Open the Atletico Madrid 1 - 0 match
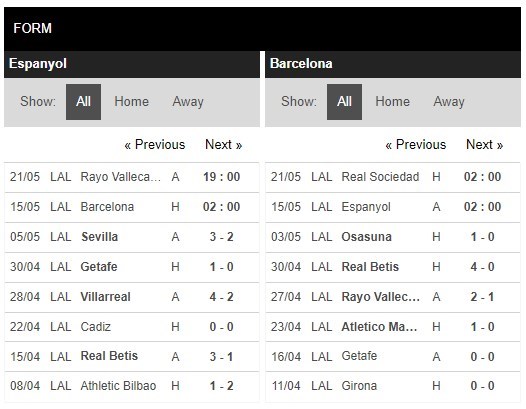This screenshot has width=526, height=409. (393, 327)
